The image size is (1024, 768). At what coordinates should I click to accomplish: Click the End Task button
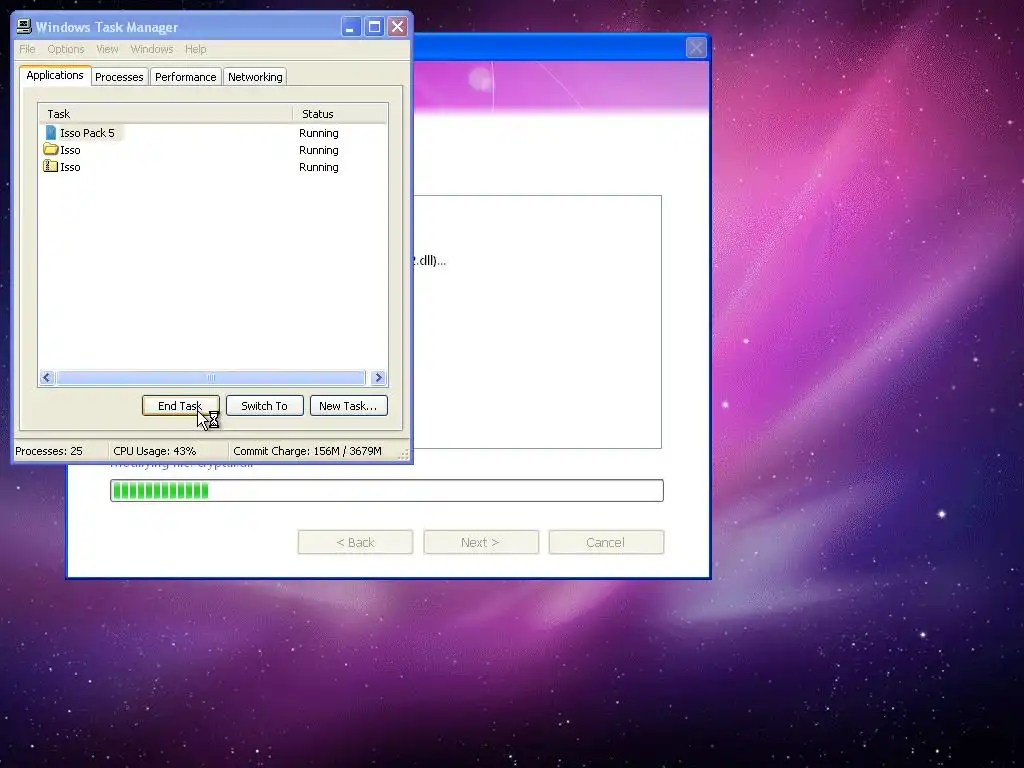point(181,406)
